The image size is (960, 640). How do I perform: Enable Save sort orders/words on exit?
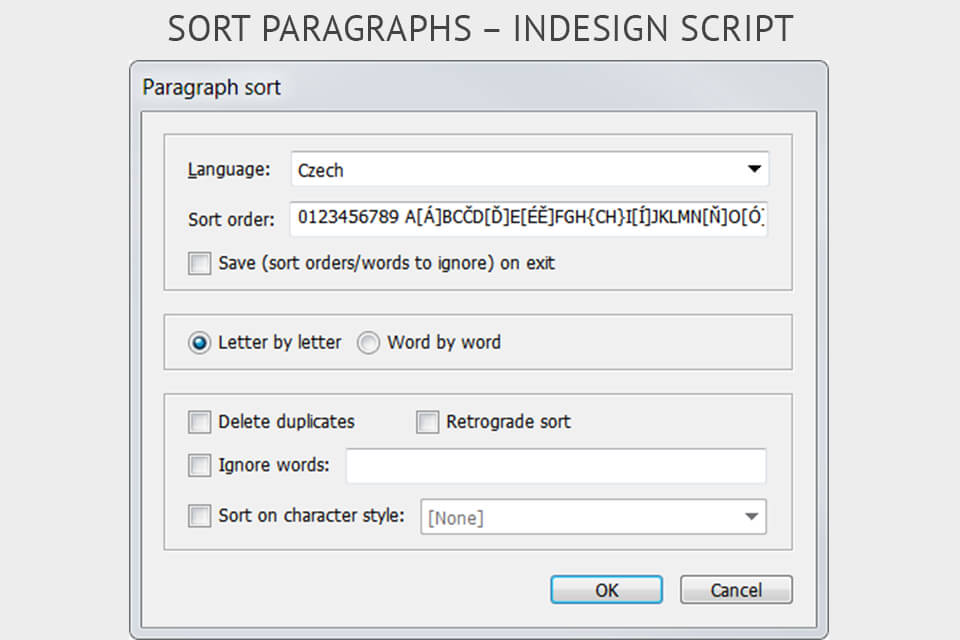pos(199,264)
